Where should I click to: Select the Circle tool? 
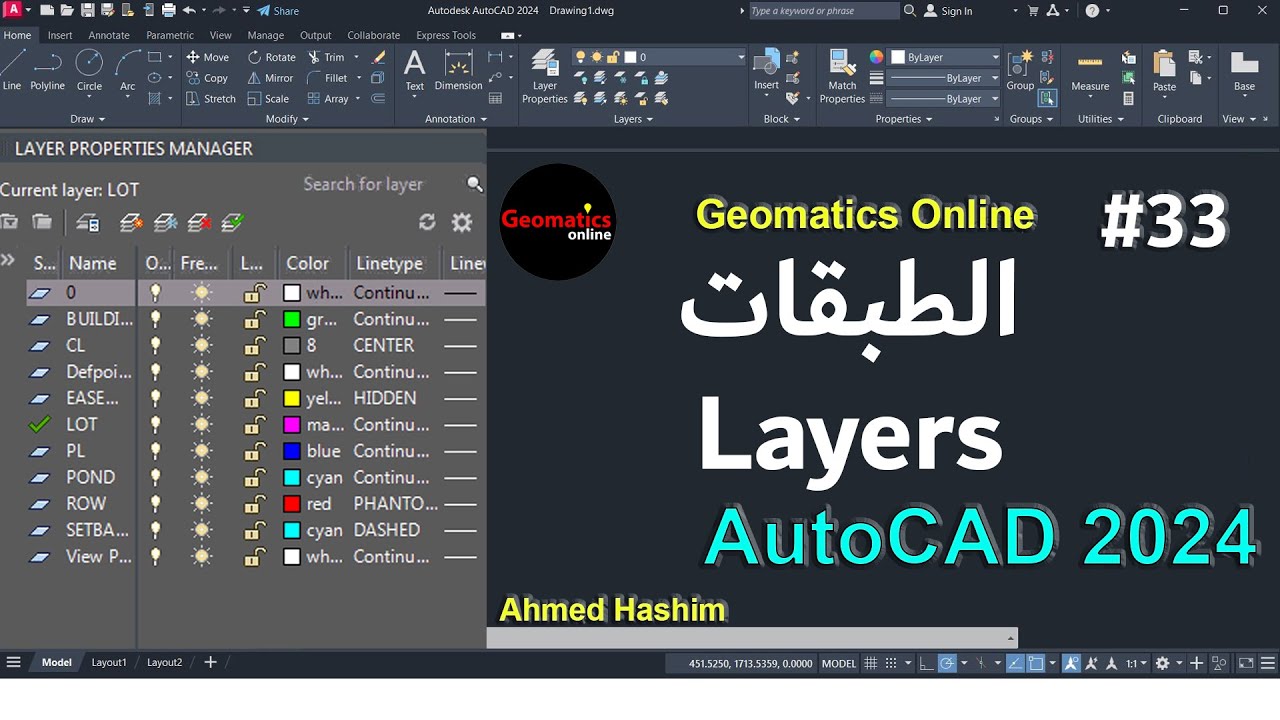[89, 70]
